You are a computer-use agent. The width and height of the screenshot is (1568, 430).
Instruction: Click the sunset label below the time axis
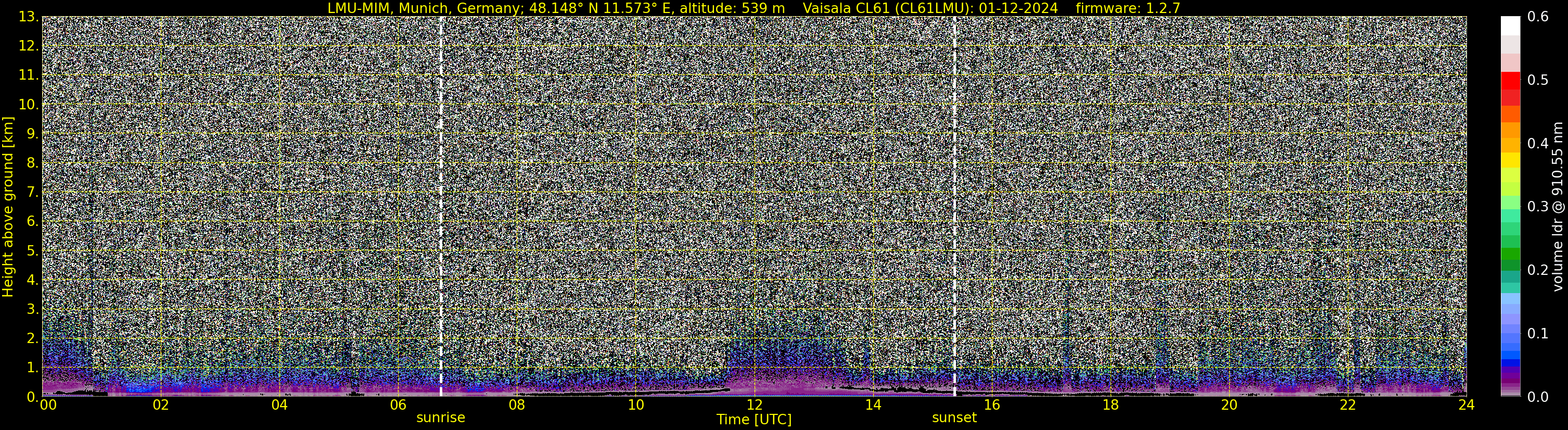954,418
